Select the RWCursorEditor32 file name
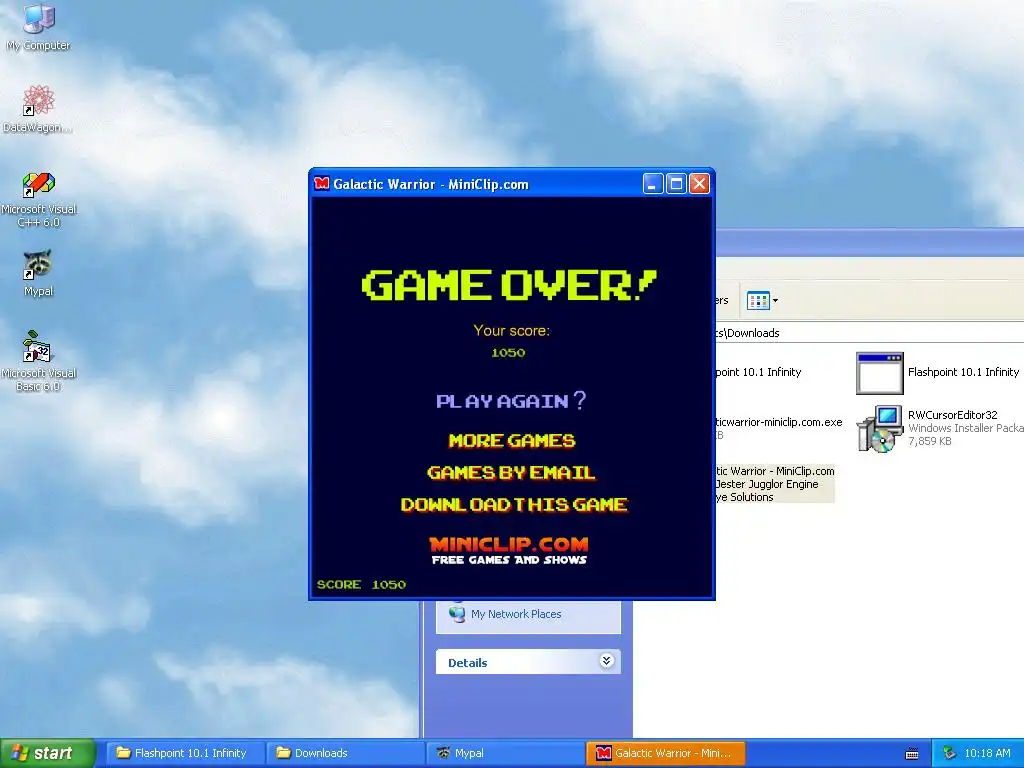Viewport: 1024px width, 768px height. click(952, 415)
